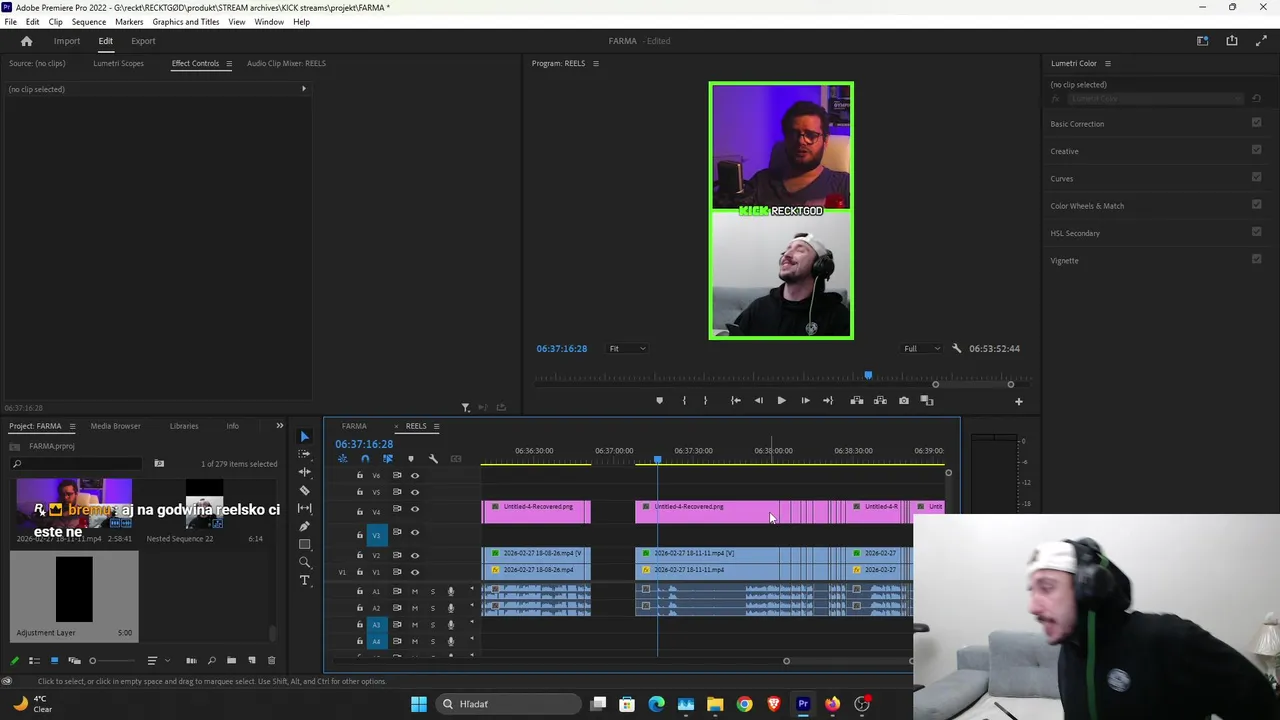The width and height of the screenshot is (1280, 720).
Task: Select the Ripple Edit tool
Action: tap(305, 472)
